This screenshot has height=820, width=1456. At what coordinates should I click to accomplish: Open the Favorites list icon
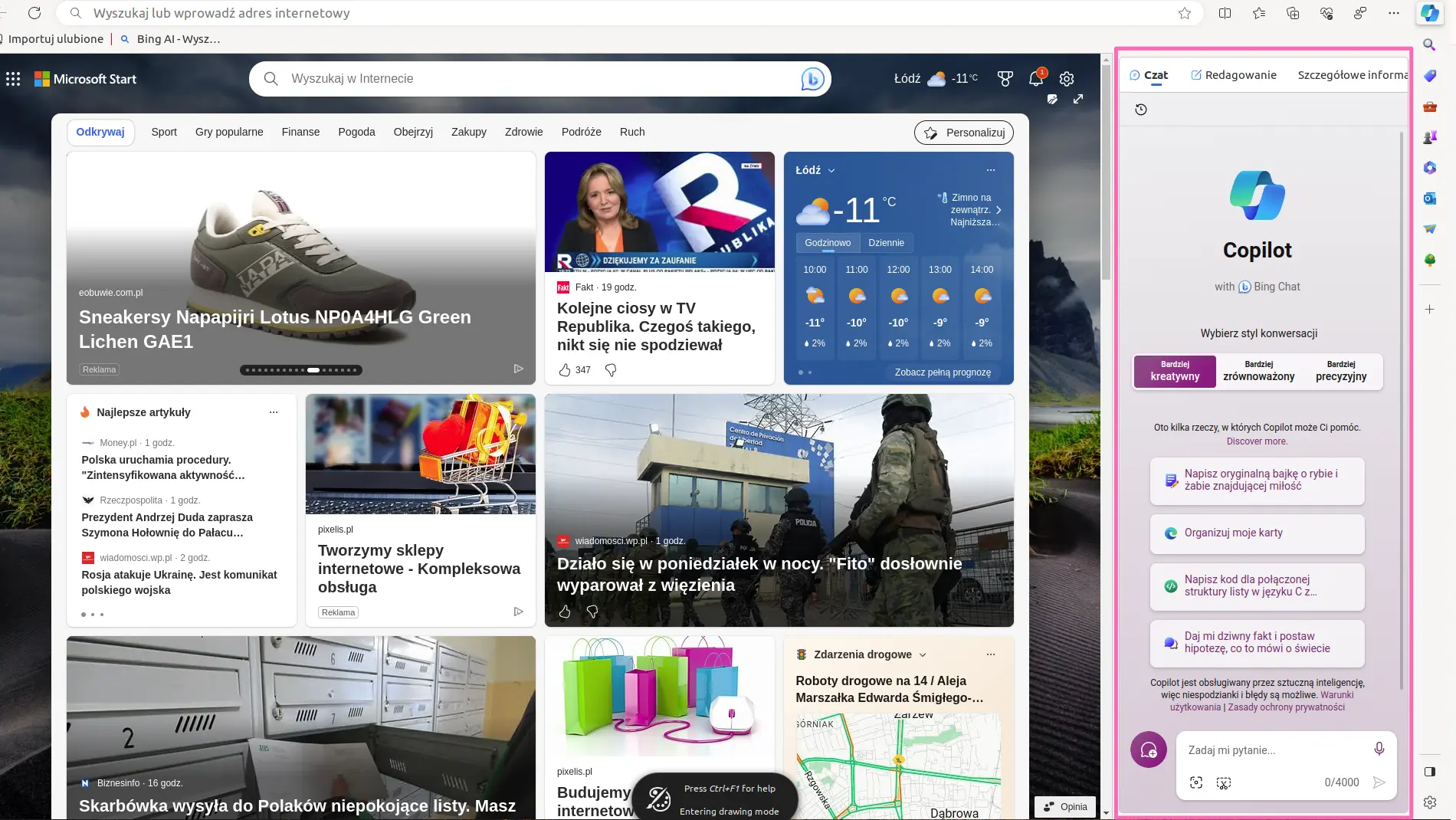point(1258,13)
